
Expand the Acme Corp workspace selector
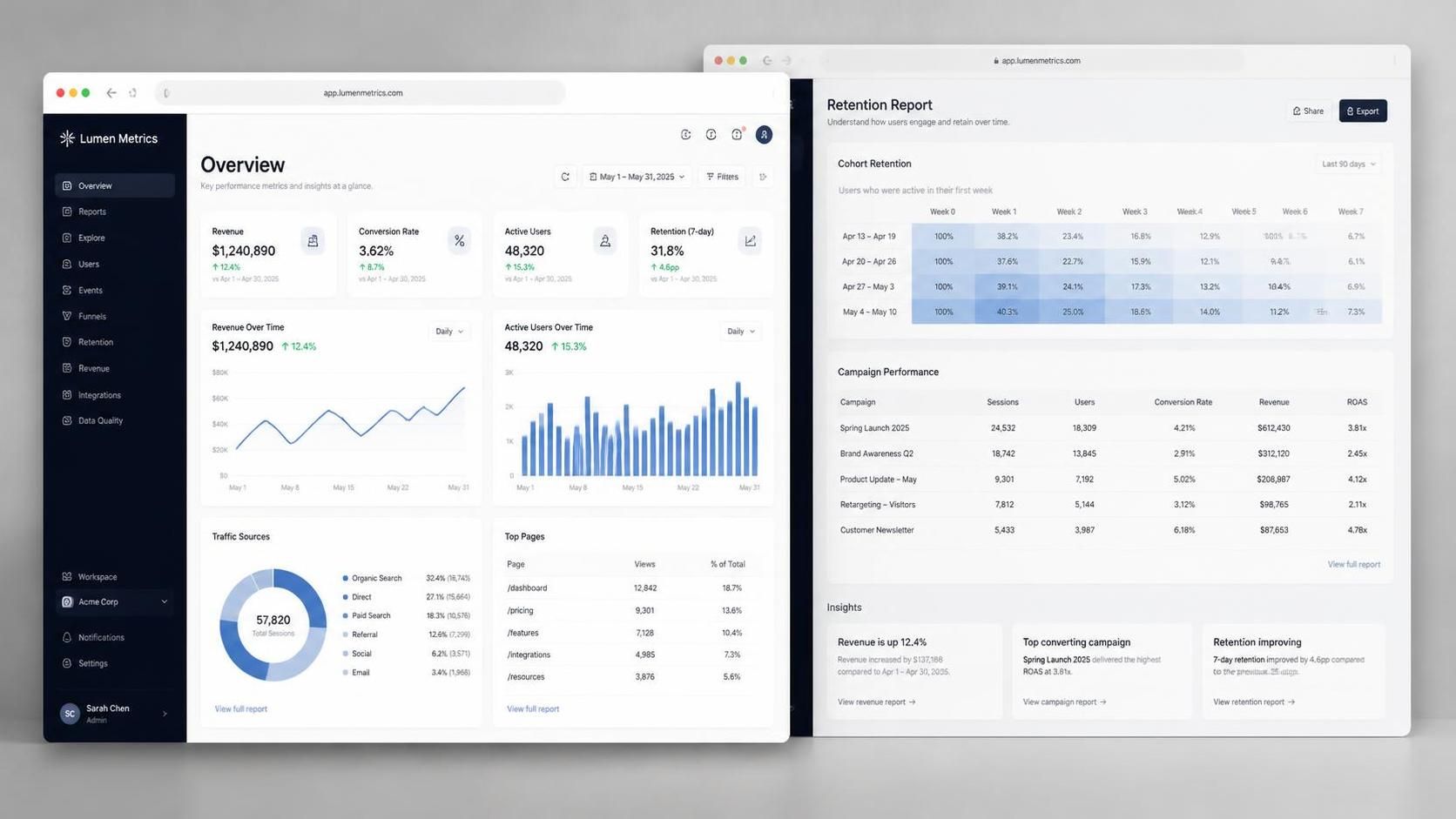tap(114, 602)
